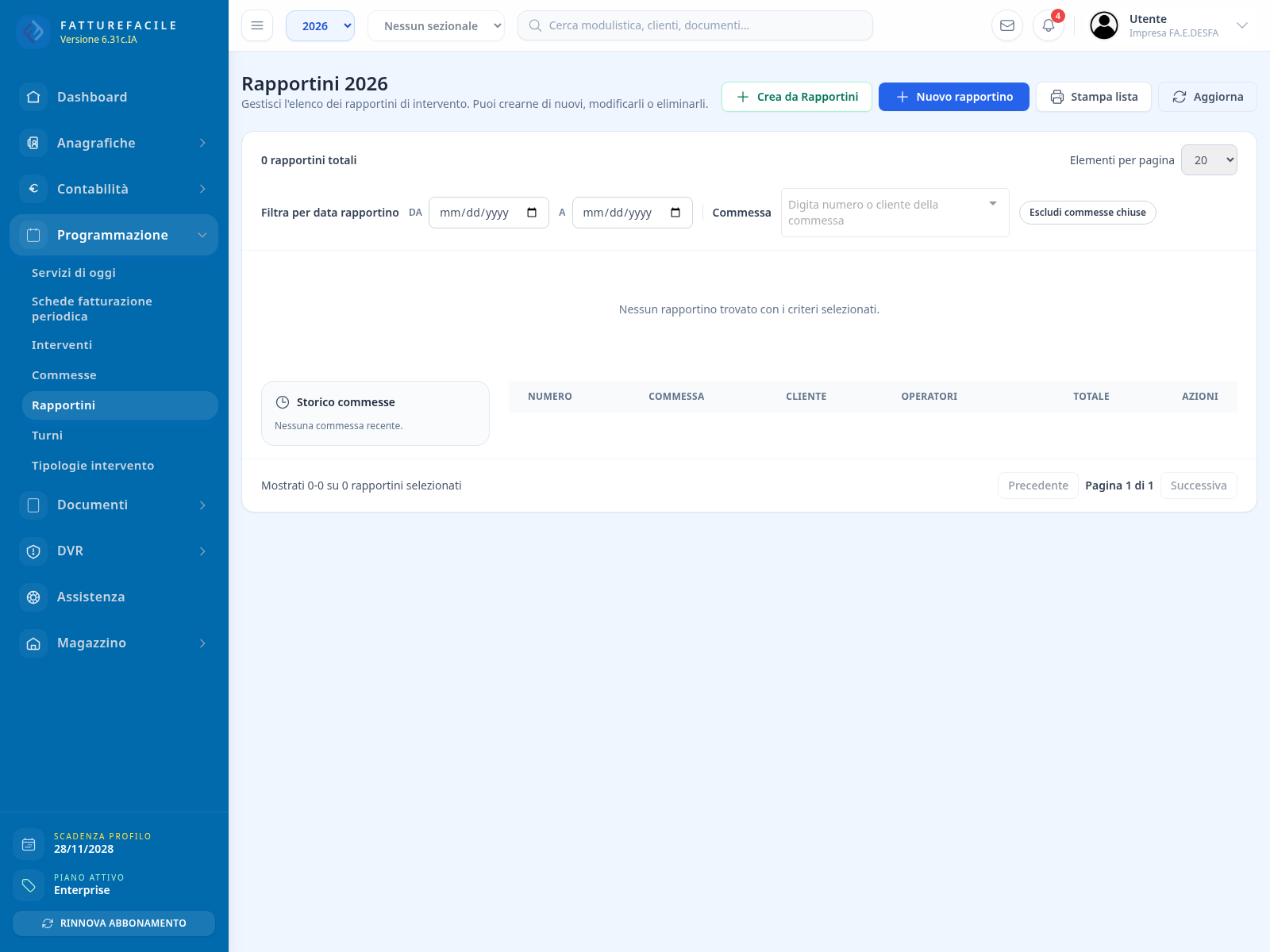Click Nuovo rapportino button

tap(954, 97)
